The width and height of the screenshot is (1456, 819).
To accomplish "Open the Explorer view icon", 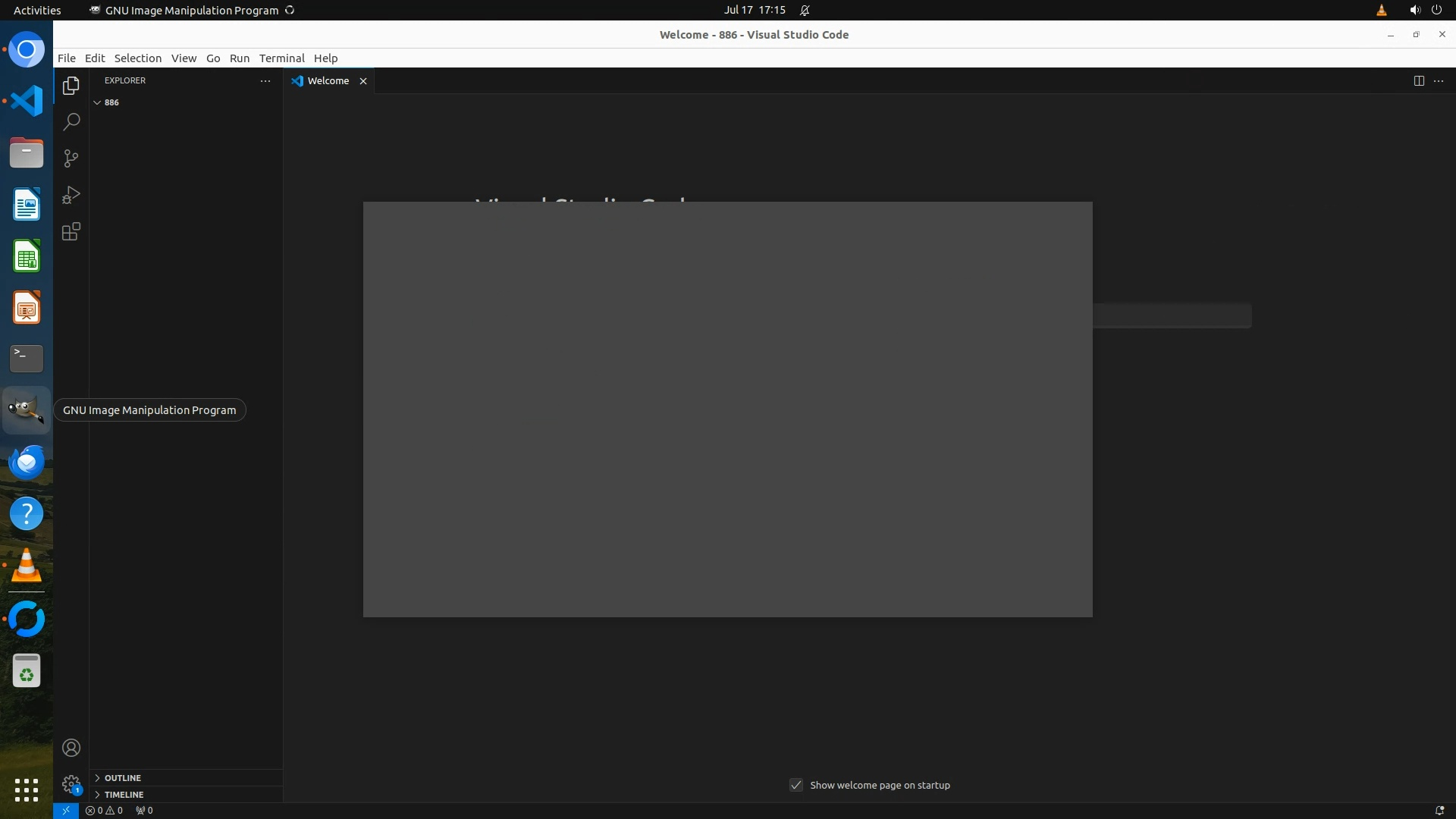I will (x=71, y=86).
